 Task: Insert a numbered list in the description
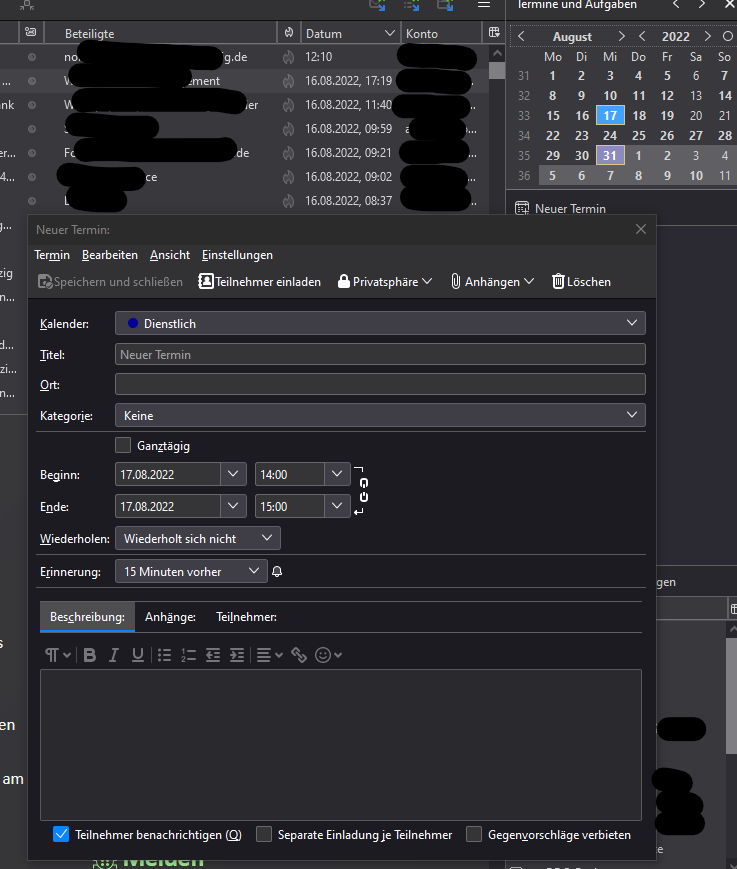pyautogui.click(x=189, y=655)
